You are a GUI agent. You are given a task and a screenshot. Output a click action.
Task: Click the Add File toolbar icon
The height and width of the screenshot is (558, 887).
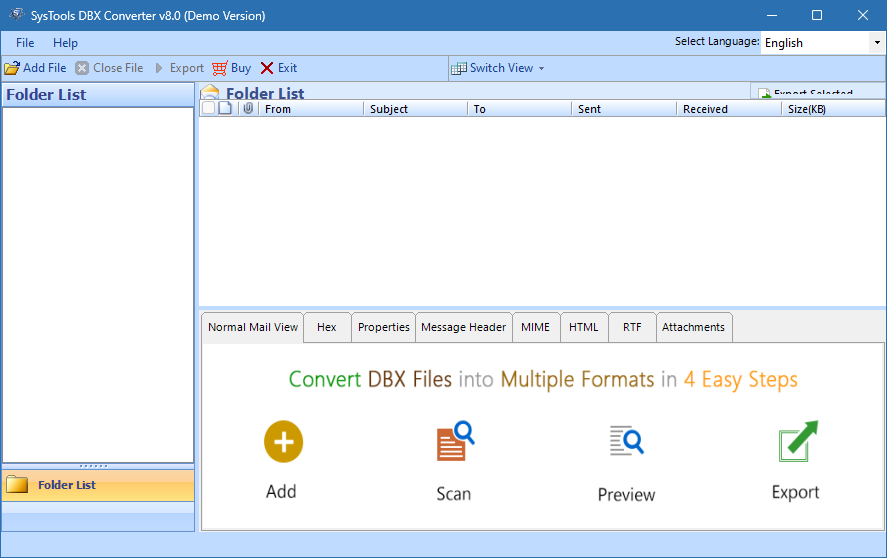pos(12,68)
